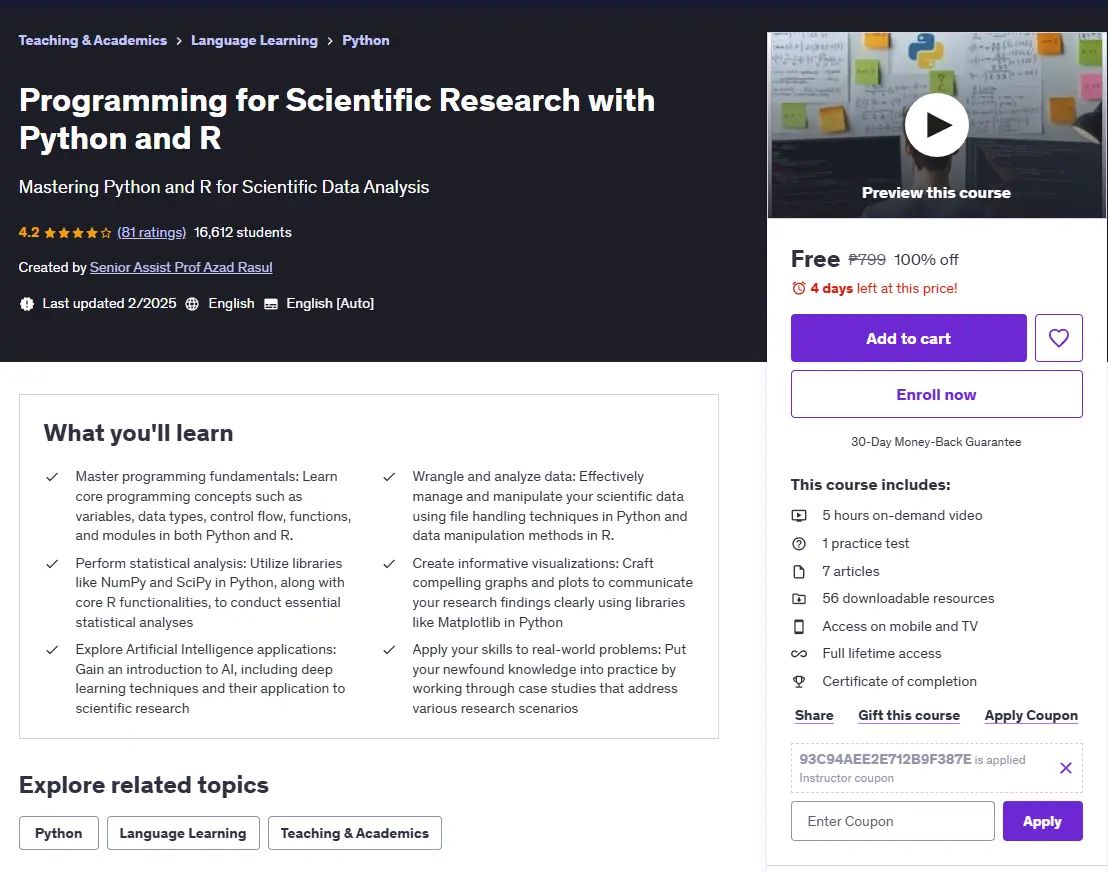1108x872 pixels.
Task: Click the mobile icon beside Access on mobile
Action: tap(798, 626)
